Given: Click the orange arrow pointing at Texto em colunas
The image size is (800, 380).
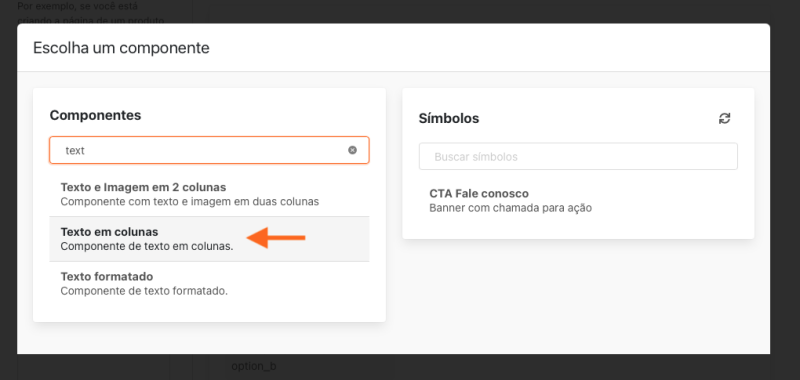Looking at the screenshot, I should pyautogui.click(x=276, y=238).
